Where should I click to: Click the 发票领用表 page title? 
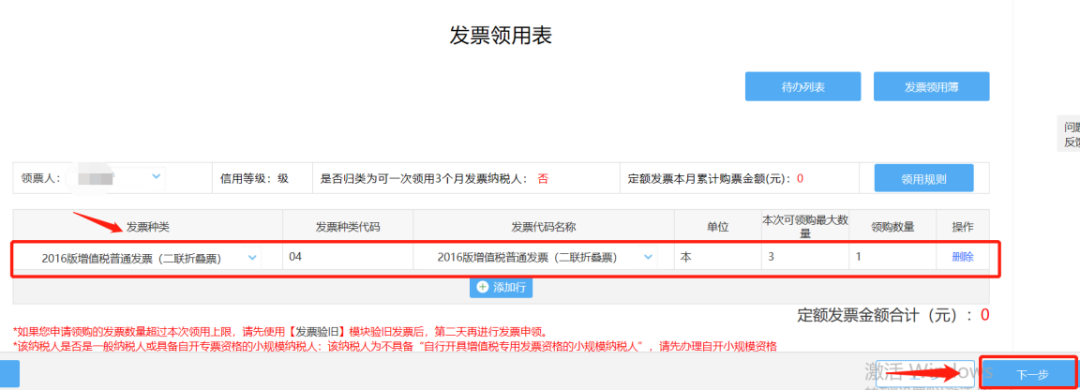(x=501, y=35)
